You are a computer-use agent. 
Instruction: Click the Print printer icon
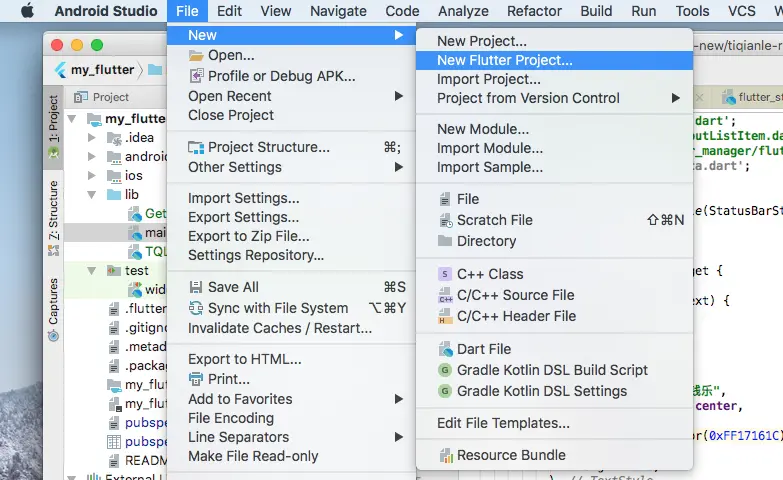tap(197, 379)
